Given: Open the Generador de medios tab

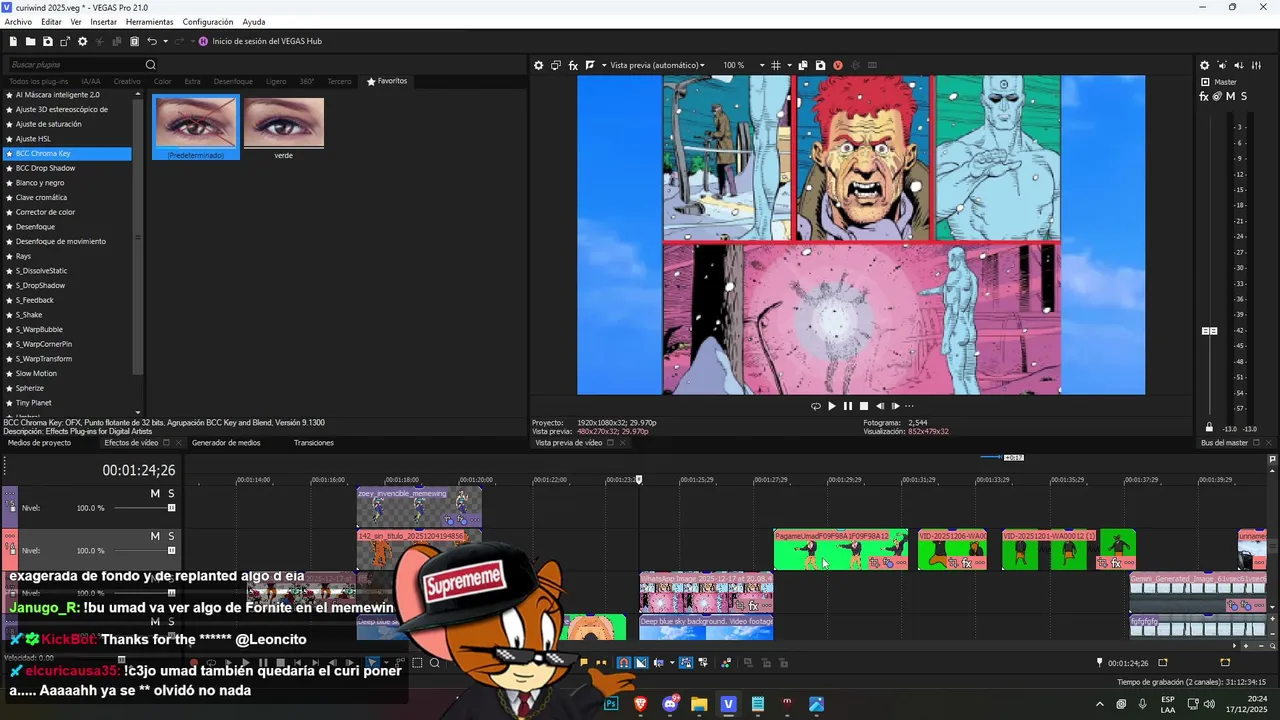Looking at the screenshot, I should [x=226, y=443].
